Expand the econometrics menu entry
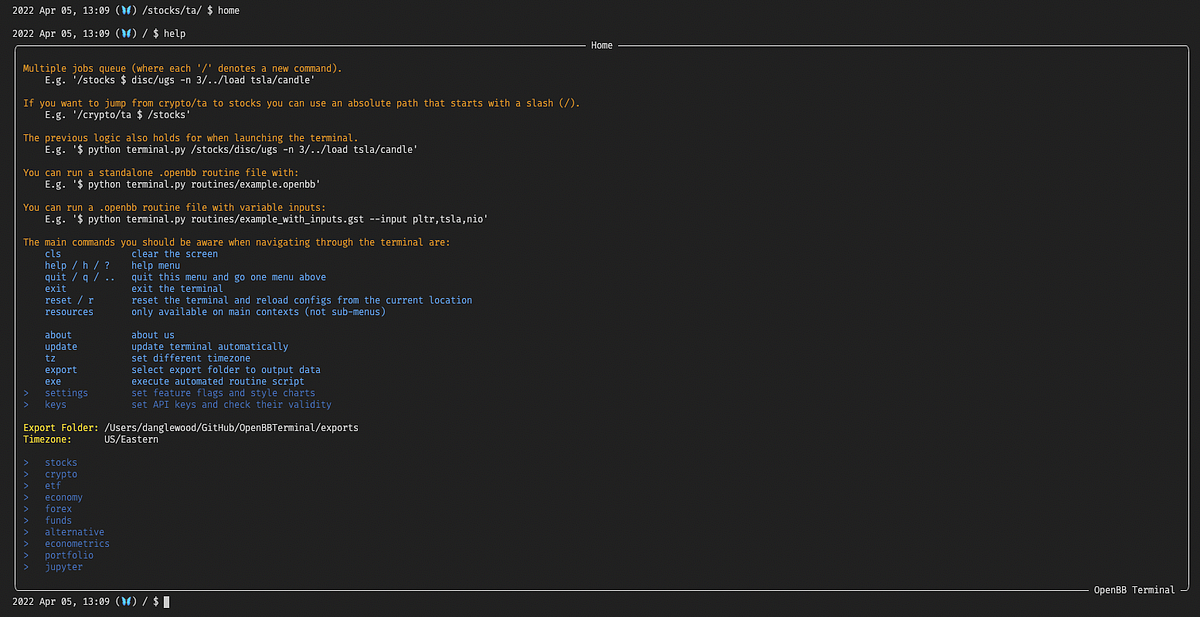The width and height of the screenshot is (1200, 617). 77,543
